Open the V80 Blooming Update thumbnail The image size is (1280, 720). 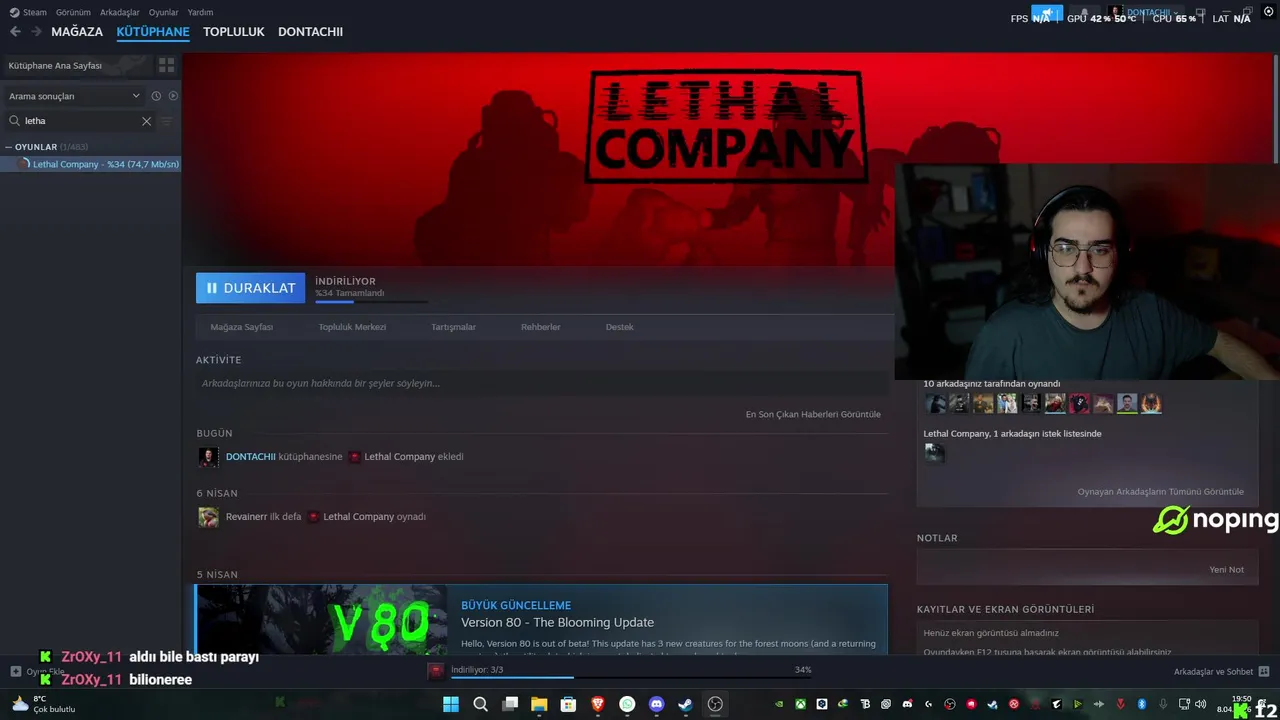(x=321, y=620)
